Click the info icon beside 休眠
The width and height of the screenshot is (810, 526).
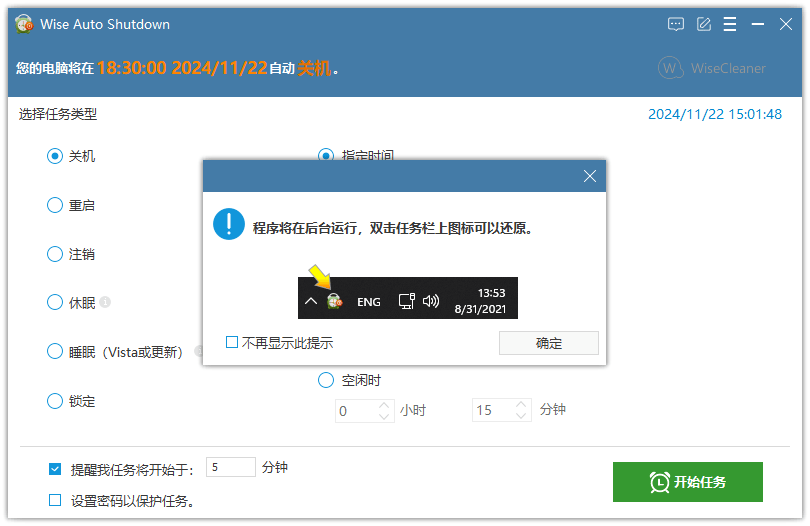pos(105,302)
